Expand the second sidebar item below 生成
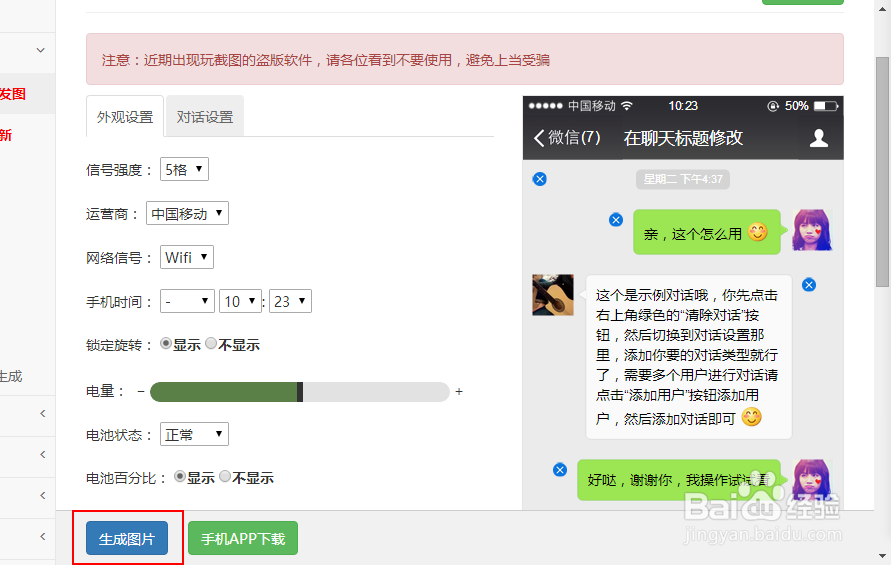 click(43, 454)
